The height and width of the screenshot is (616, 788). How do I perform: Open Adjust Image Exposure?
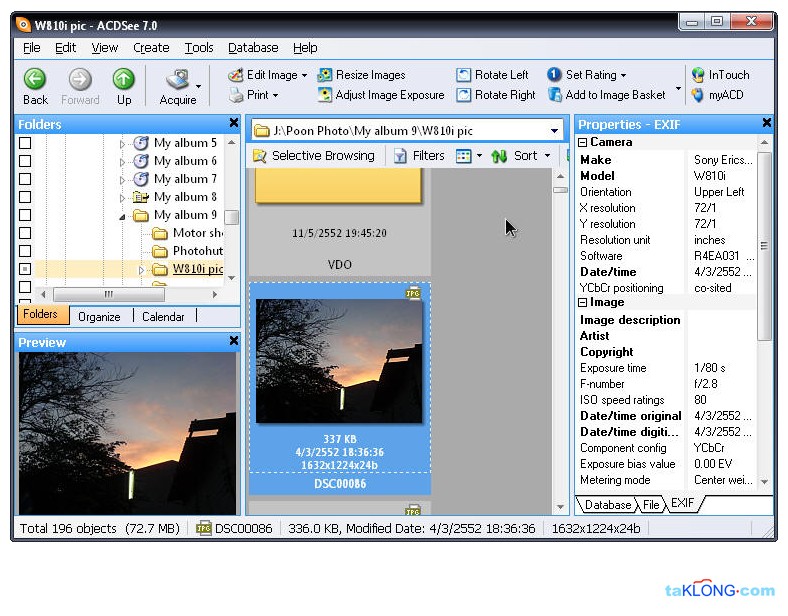tap(325, 95)
